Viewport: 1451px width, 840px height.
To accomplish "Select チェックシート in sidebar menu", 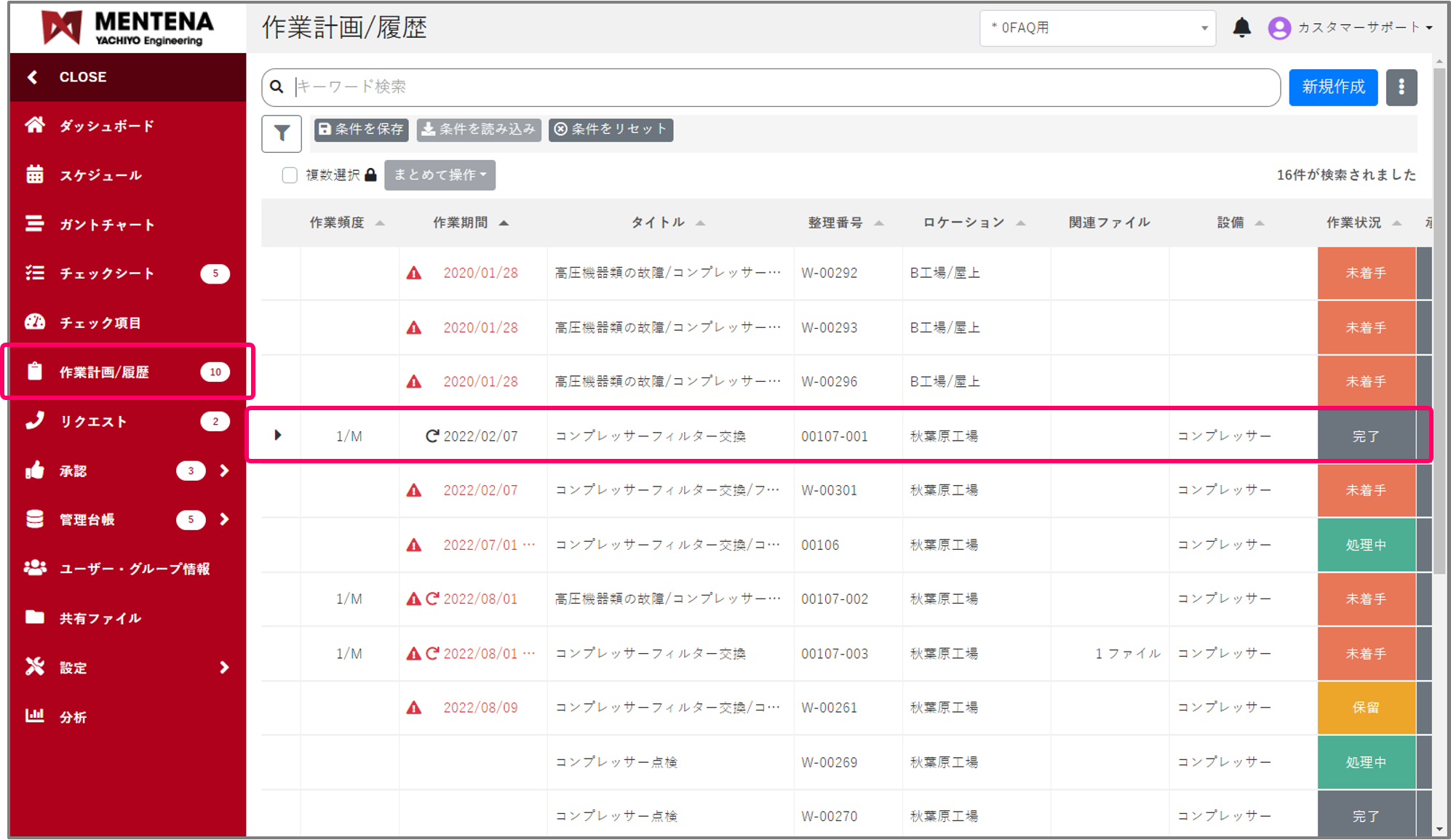I will click(x=106, y=273).
